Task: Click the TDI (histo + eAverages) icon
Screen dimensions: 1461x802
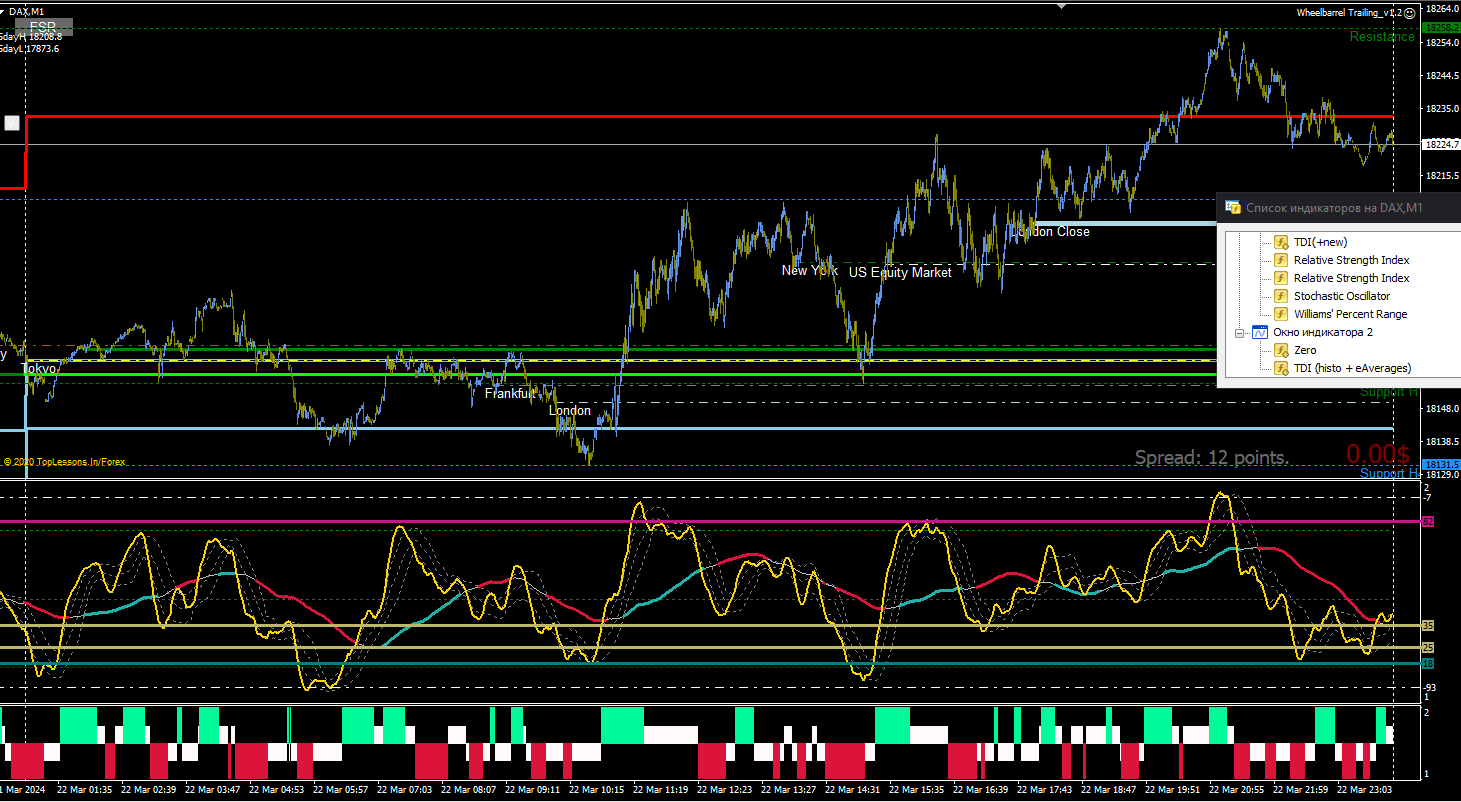Action: [1281, 368]
